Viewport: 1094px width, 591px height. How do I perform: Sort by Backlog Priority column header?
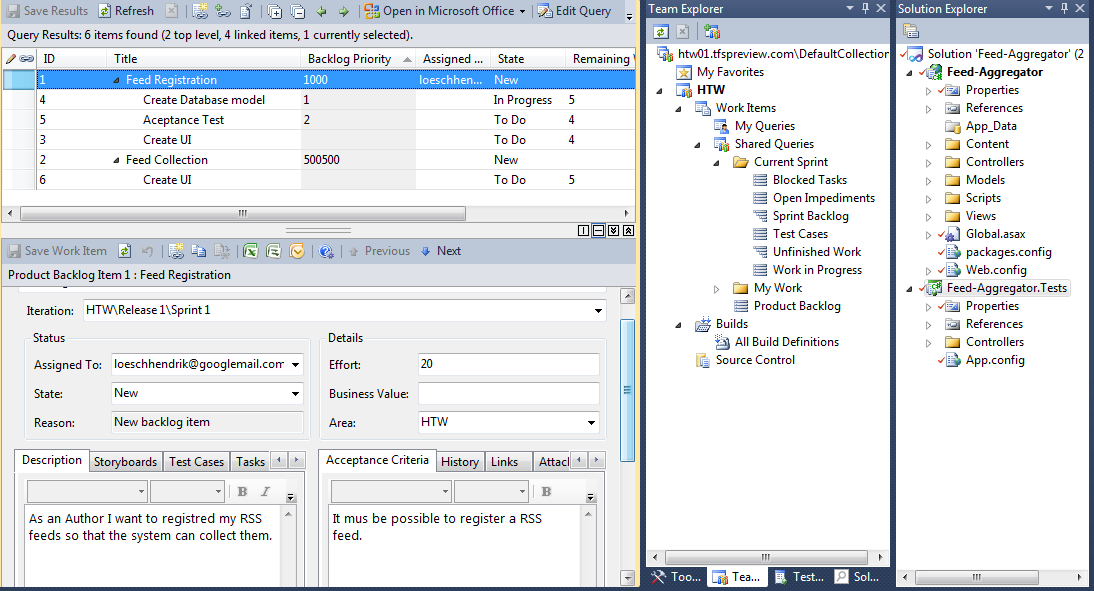(x=359, y=59)
